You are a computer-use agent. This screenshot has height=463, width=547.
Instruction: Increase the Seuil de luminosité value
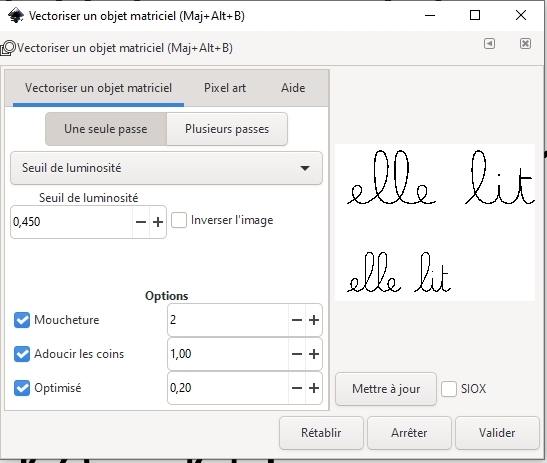coord(158,222)
